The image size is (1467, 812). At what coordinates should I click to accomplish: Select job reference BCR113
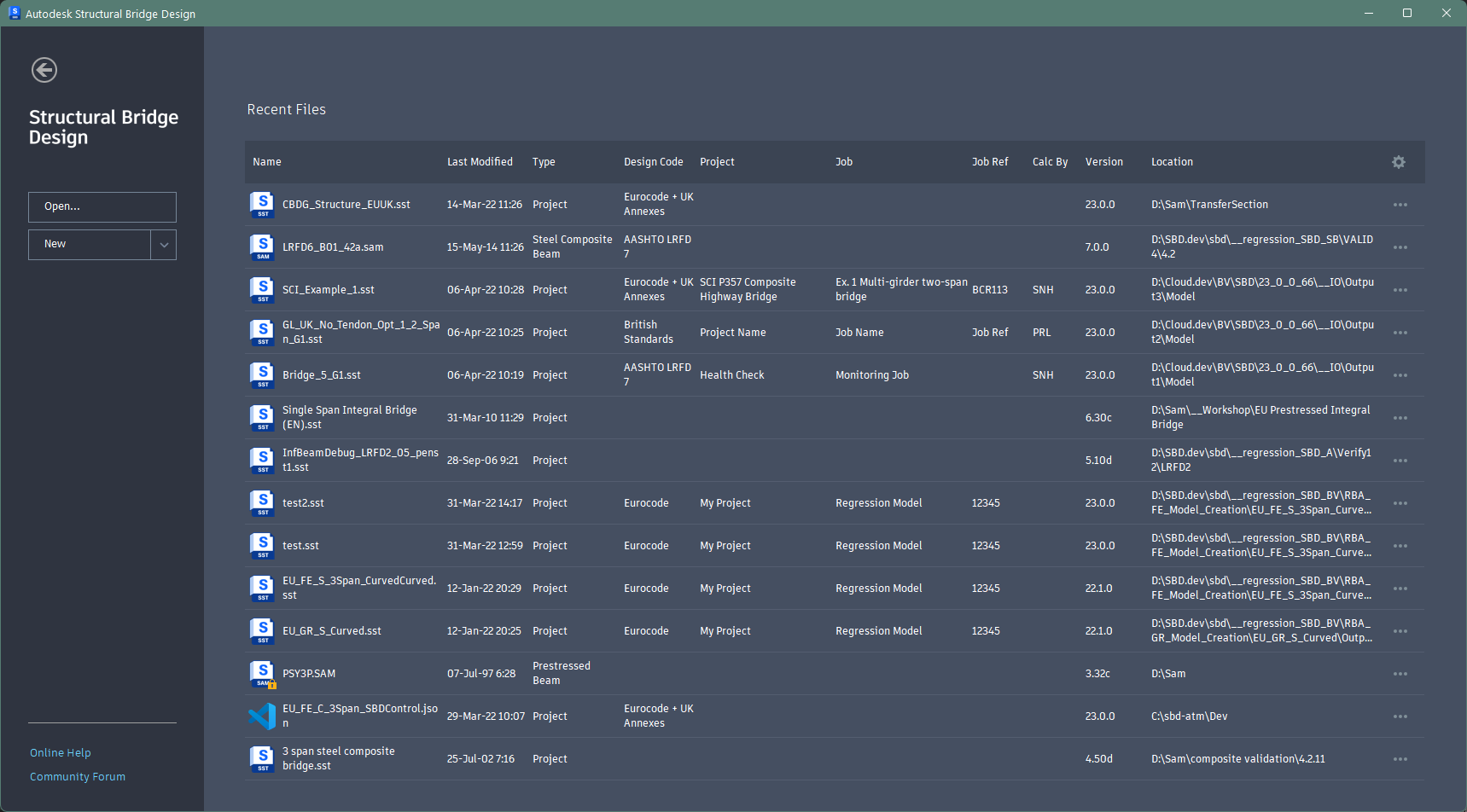pyautogui.click(x=990, y=290)
